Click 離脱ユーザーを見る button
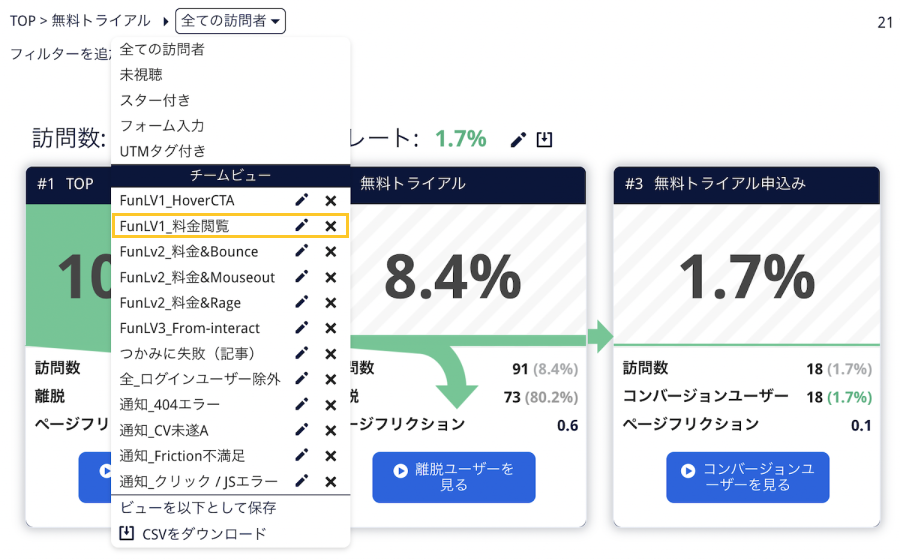 coord(453,477)
